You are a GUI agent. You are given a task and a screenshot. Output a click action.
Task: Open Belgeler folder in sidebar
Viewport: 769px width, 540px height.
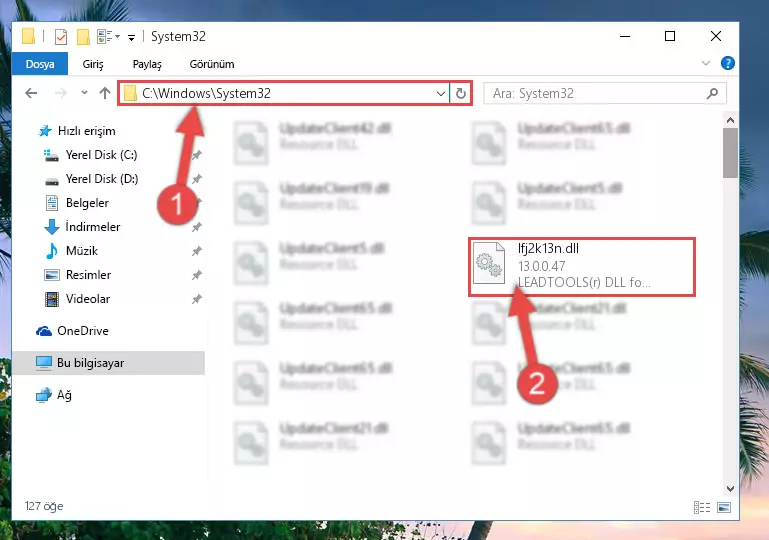(87, 203)
